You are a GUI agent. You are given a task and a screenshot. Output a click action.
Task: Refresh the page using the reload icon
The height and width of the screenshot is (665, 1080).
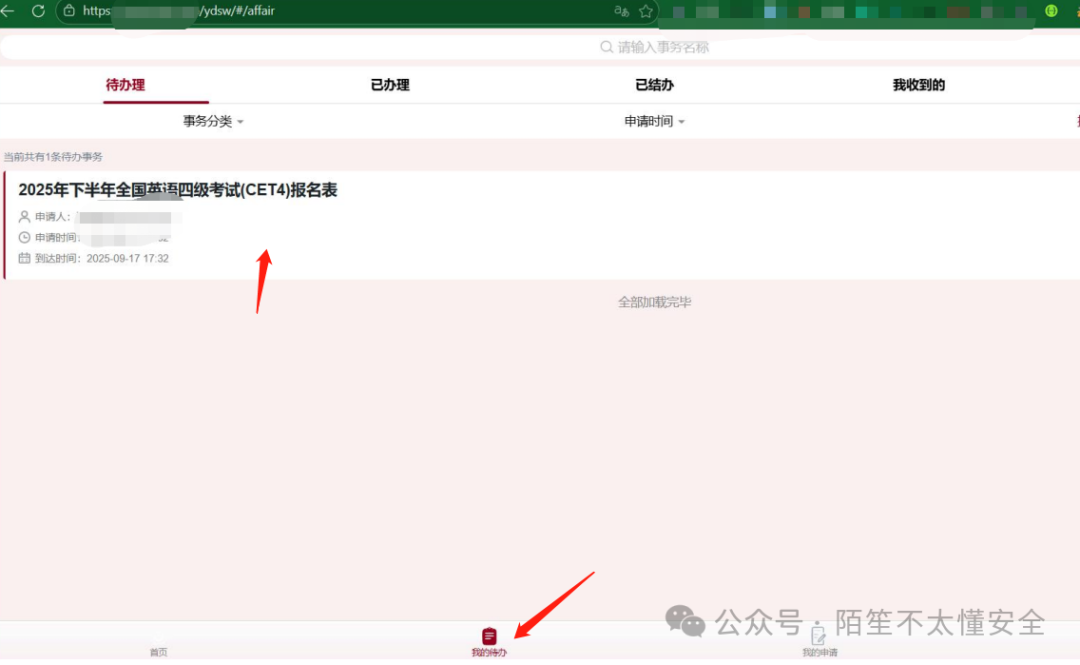coord(37,12)
